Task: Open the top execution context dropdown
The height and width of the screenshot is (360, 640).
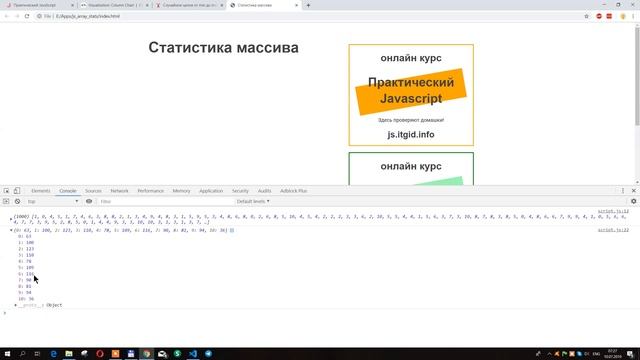Action: [53, 201]
